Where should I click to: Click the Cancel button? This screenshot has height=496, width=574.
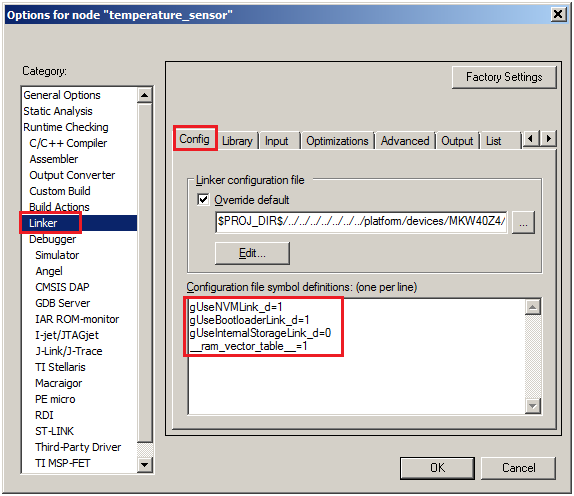pyautogui.click(x=518, y=468)
